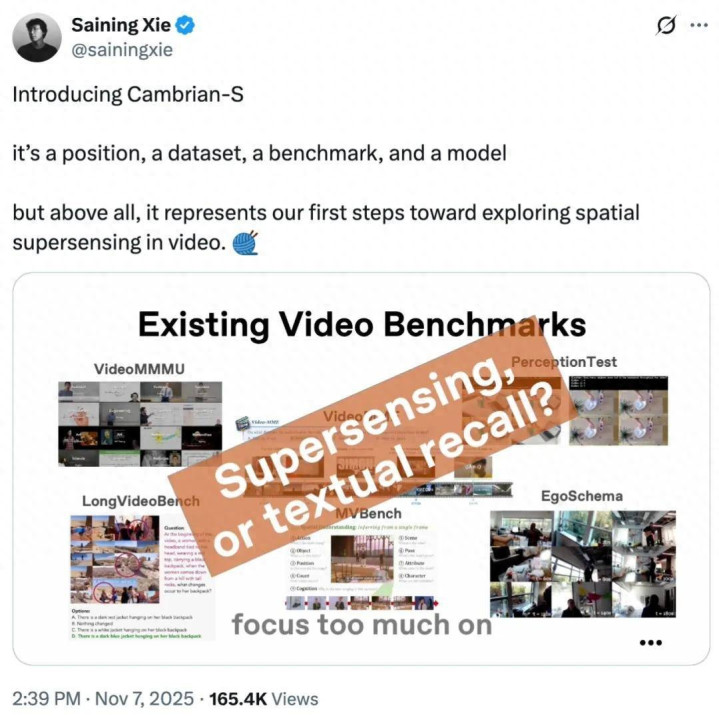Click the EgoSchema image collage

[583, 564]
